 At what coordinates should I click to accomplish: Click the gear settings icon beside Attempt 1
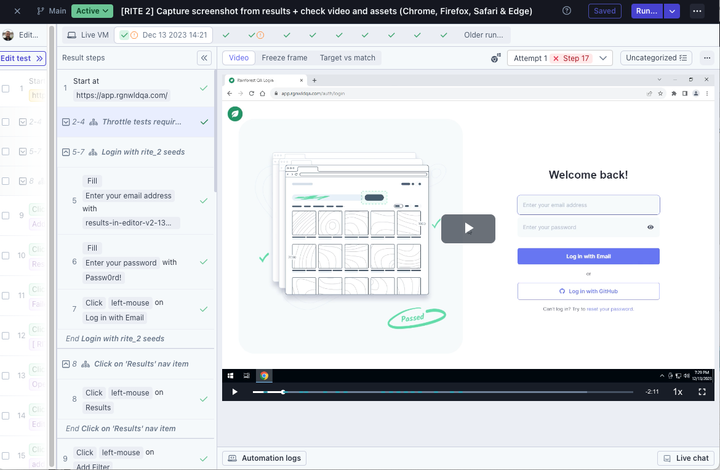[496, 58]
